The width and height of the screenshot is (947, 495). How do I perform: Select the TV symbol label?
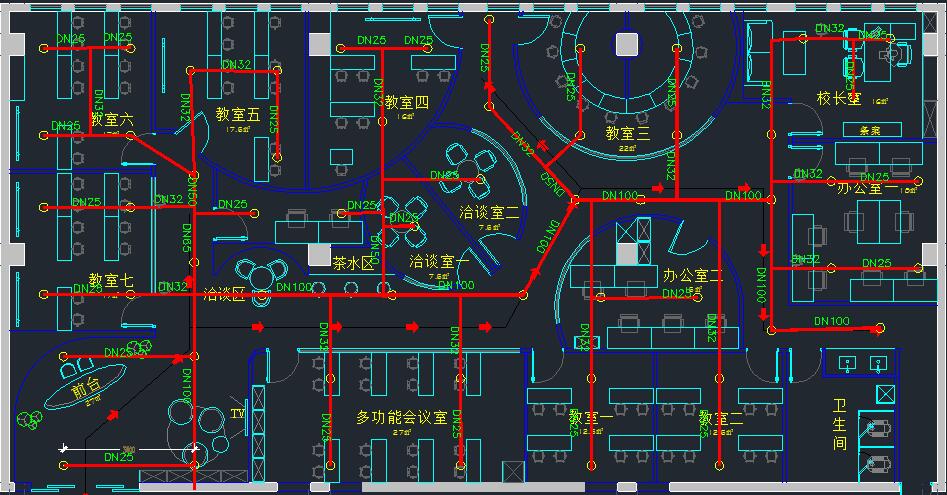[237, 413]
